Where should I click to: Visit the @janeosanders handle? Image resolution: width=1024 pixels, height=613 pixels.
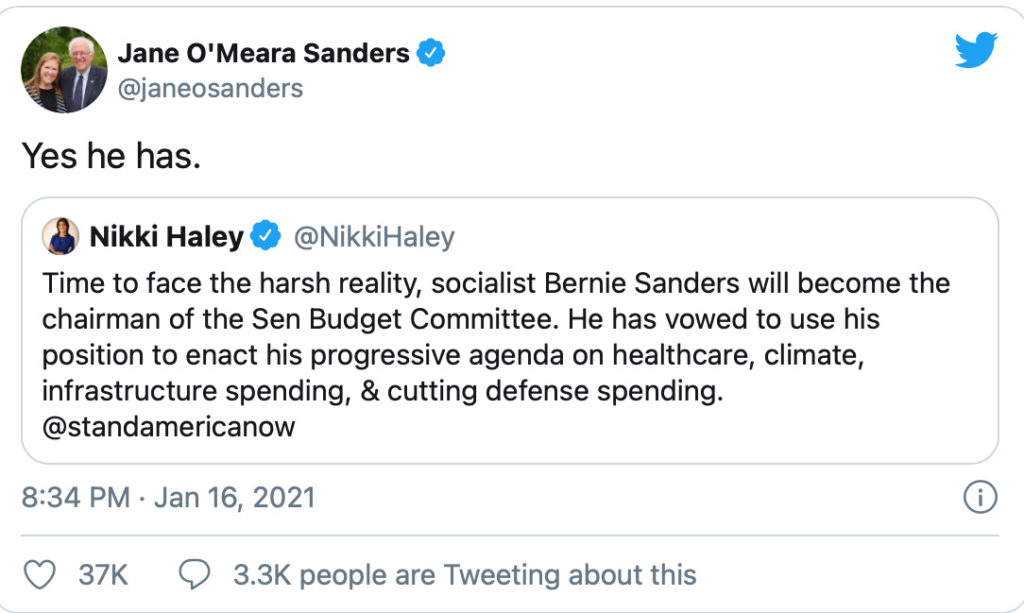210,88
